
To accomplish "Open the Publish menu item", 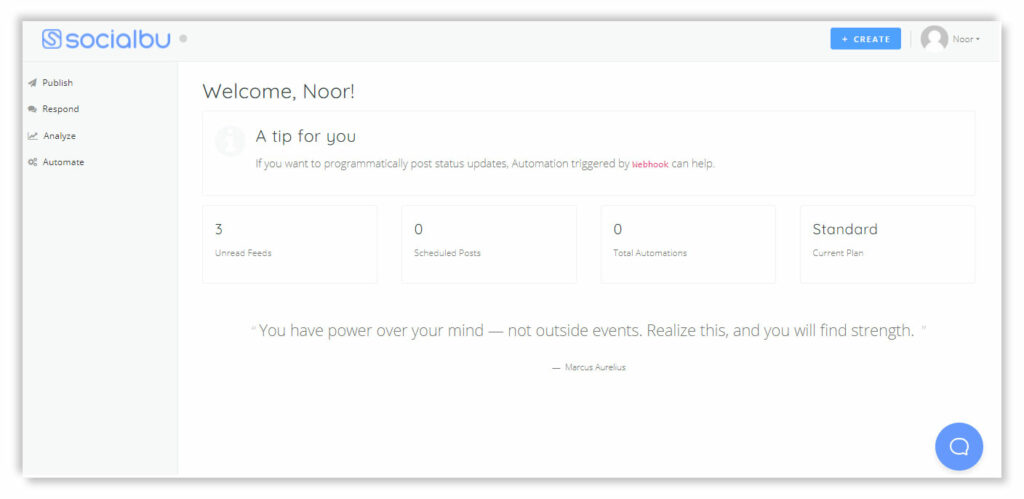I will (x=57, y=83).
